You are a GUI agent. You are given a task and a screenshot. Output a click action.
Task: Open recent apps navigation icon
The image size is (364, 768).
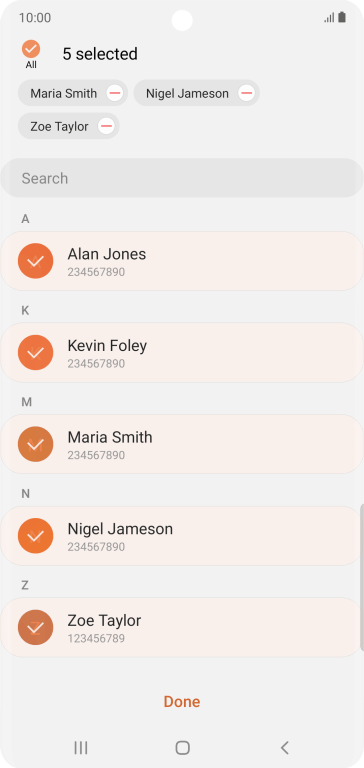80,747
